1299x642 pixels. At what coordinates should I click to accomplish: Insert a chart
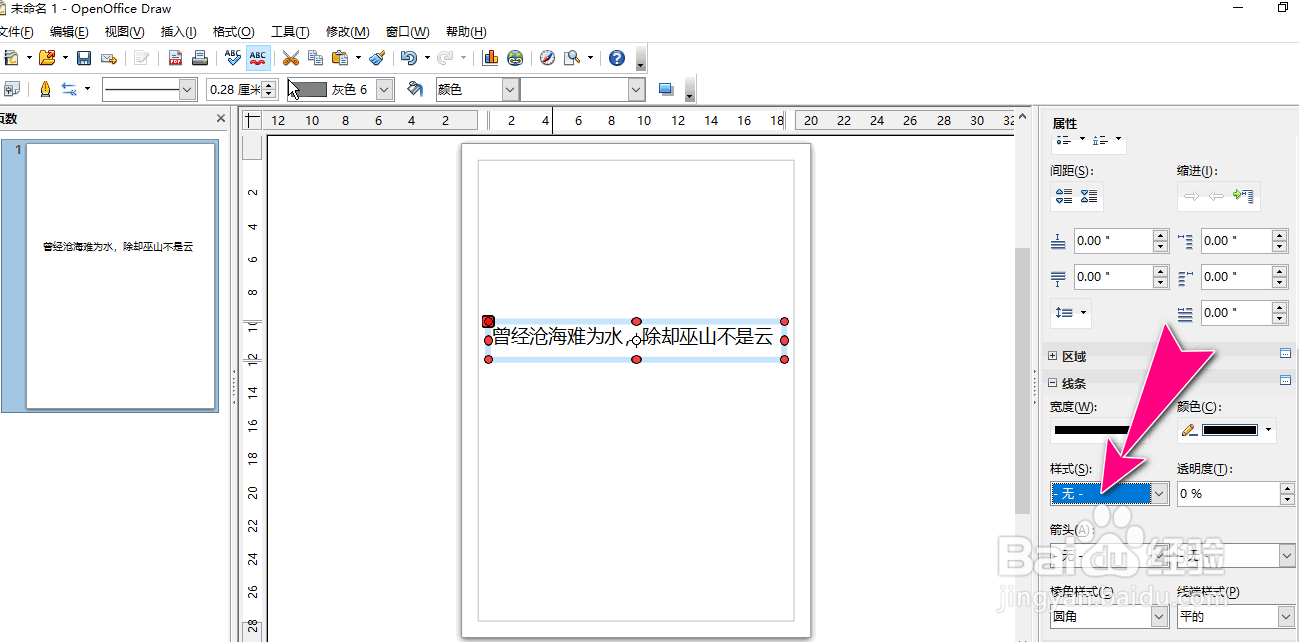488,58
